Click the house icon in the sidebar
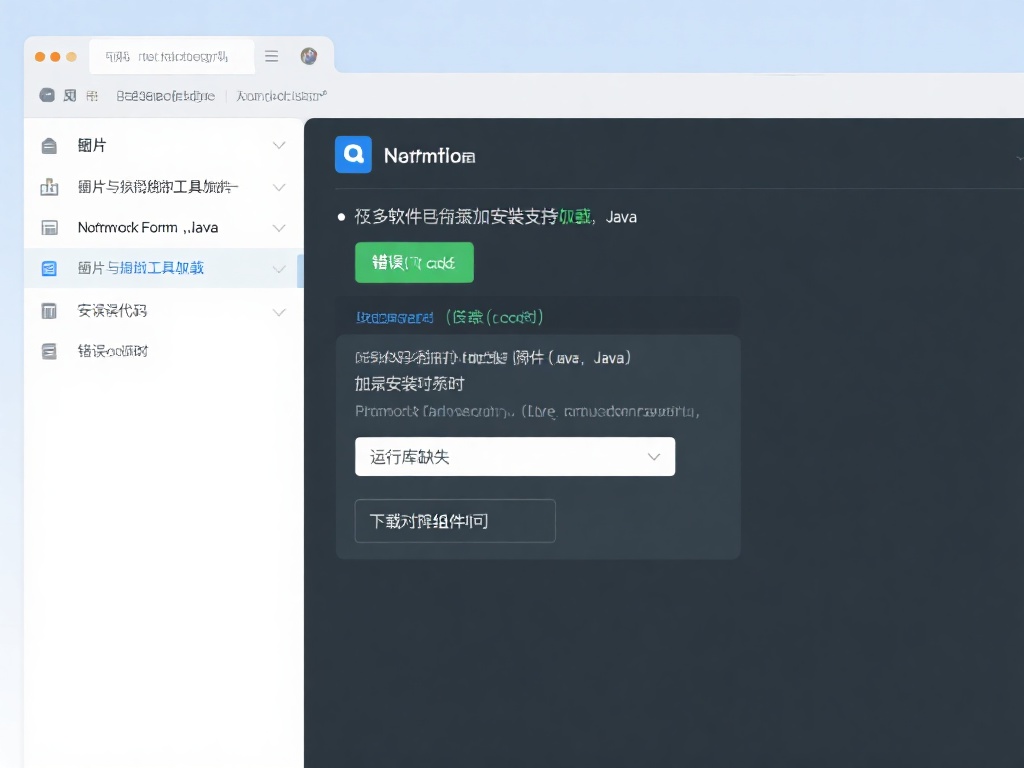Viewport: 1024px width, 768px height. click(x=49, y=146)
